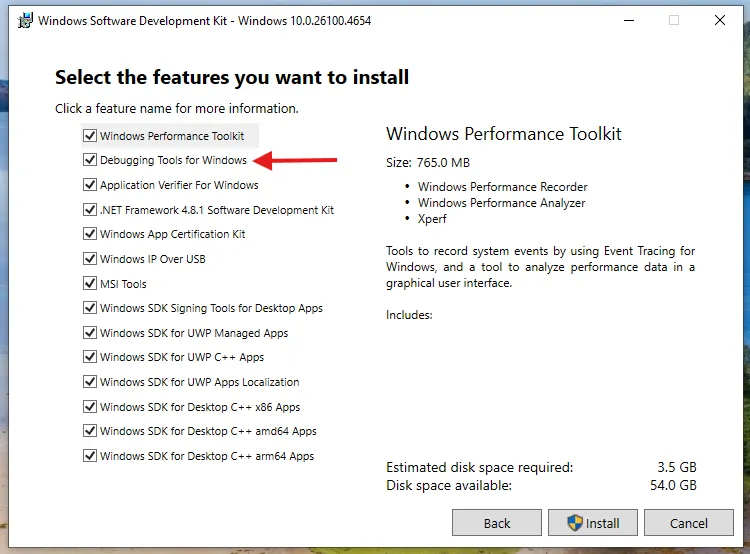Viewport: 750px width, 554px height.
Task: Toggle Application Verifier For Windows checkbox
Action: [x=90, y=185]
